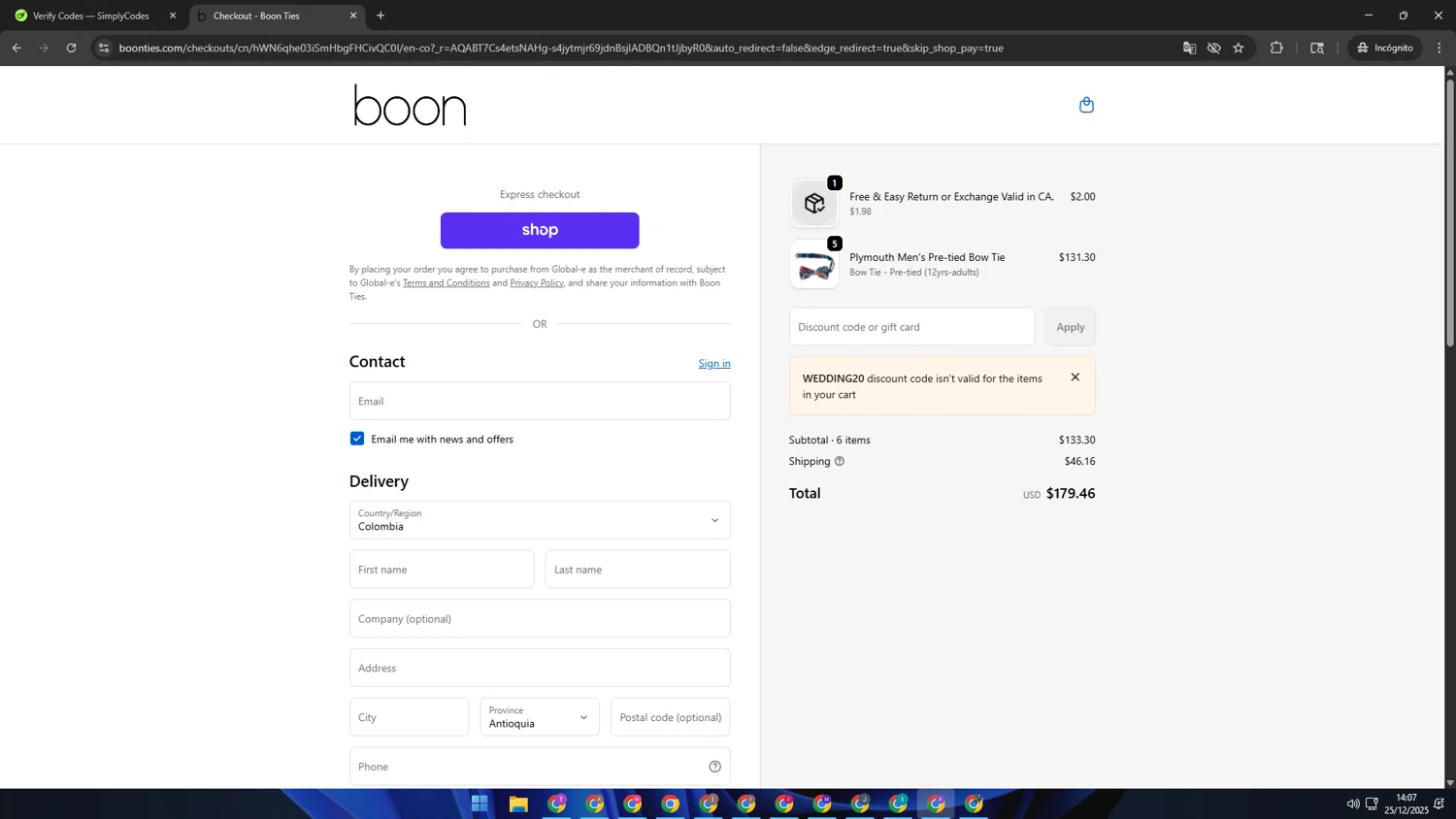Image resolution: width=1456 pixels, height=819 pixels.
Task: Open File Explorer from the taskbar
Action: [x=518, y=803]
